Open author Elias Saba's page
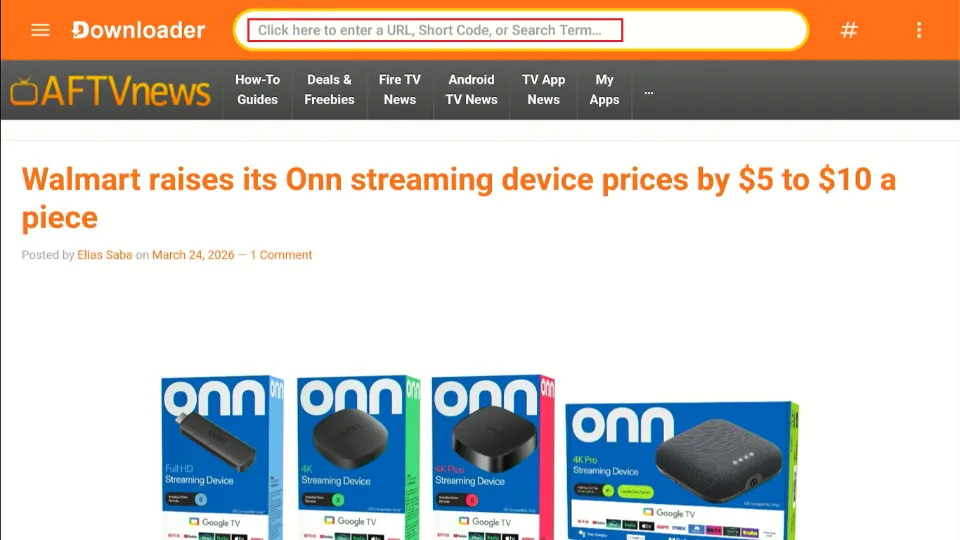This screenshot has height=540, width=960. pyautogui.click(x=105, y=255)
